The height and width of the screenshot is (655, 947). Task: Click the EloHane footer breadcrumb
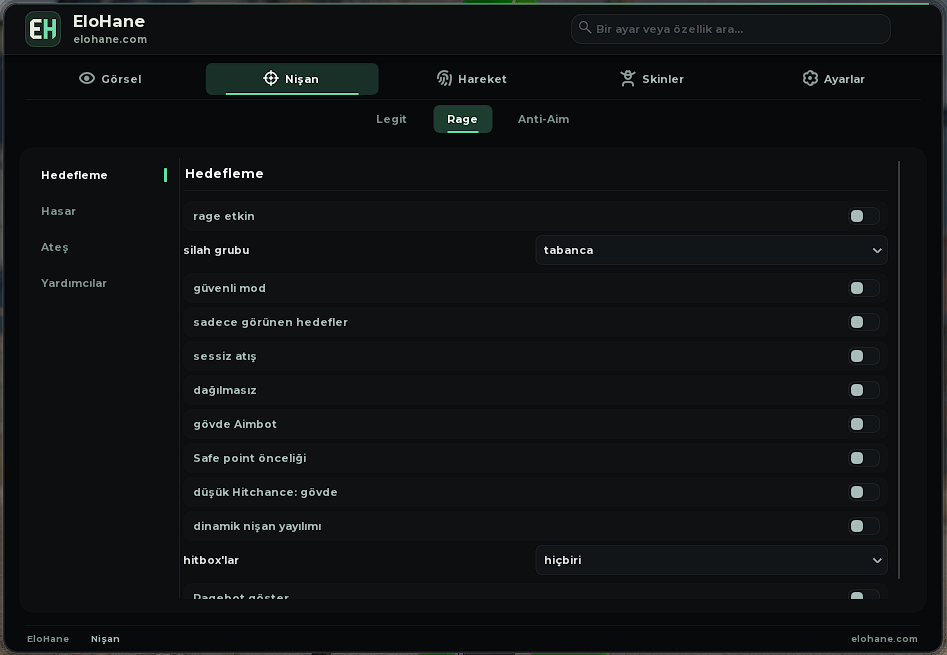(x=48, y=639)
